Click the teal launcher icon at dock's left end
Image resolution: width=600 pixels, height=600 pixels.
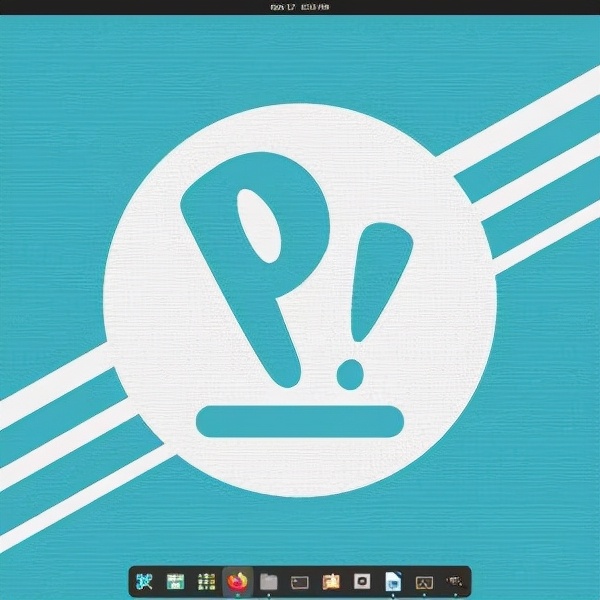click(x=144, y=581)
